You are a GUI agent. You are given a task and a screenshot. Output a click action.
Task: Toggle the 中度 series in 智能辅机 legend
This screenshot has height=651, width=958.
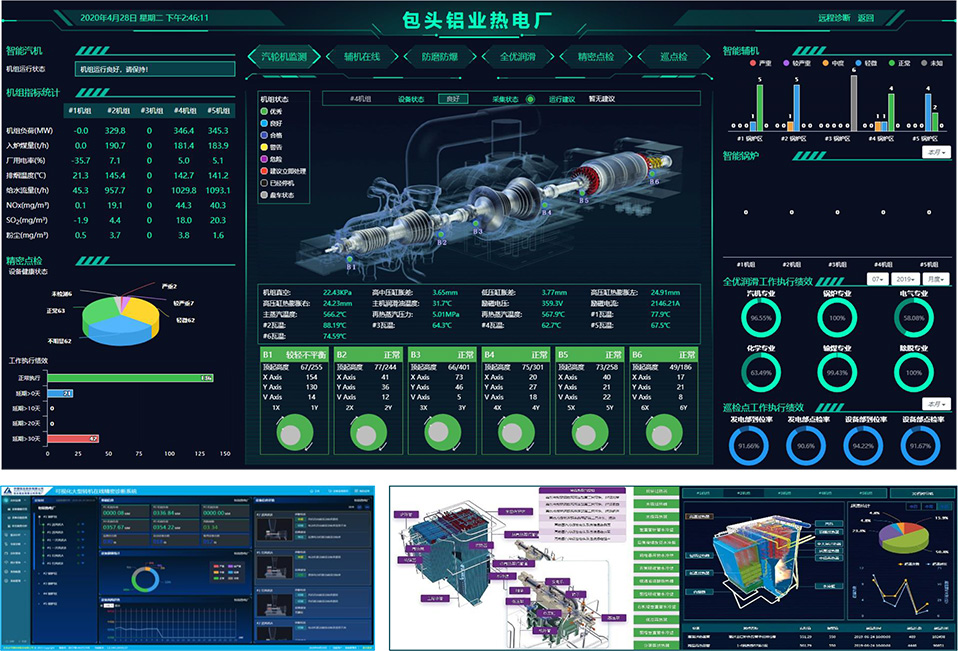click(x=833, y=63)
